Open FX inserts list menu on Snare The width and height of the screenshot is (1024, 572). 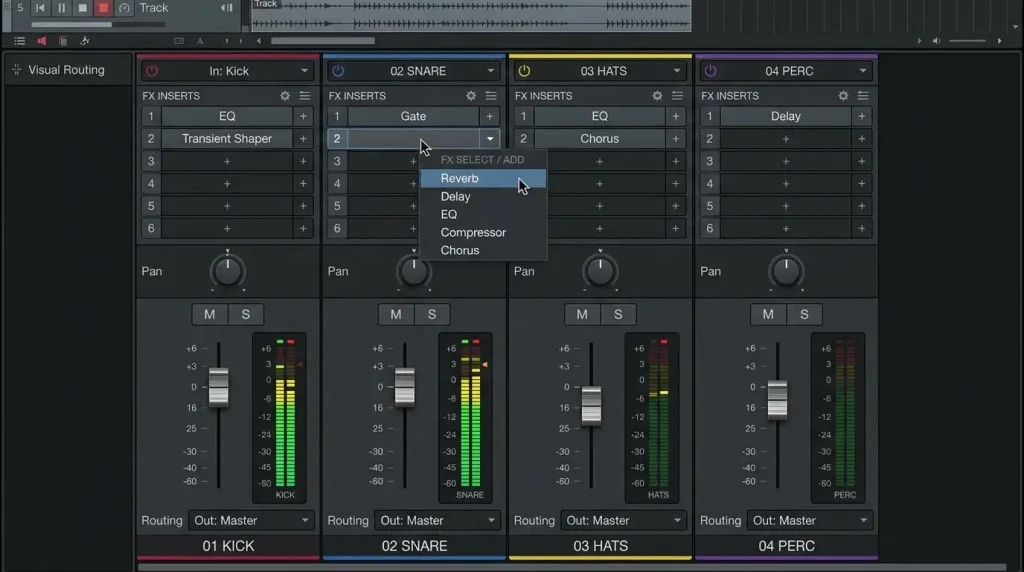490,95
